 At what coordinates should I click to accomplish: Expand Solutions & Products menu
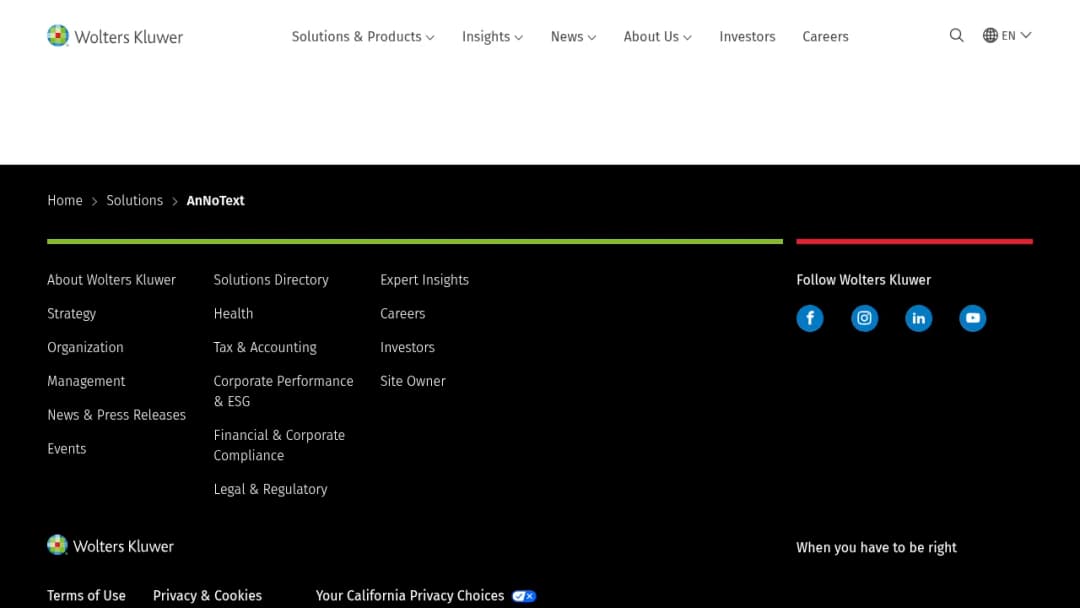363,36
